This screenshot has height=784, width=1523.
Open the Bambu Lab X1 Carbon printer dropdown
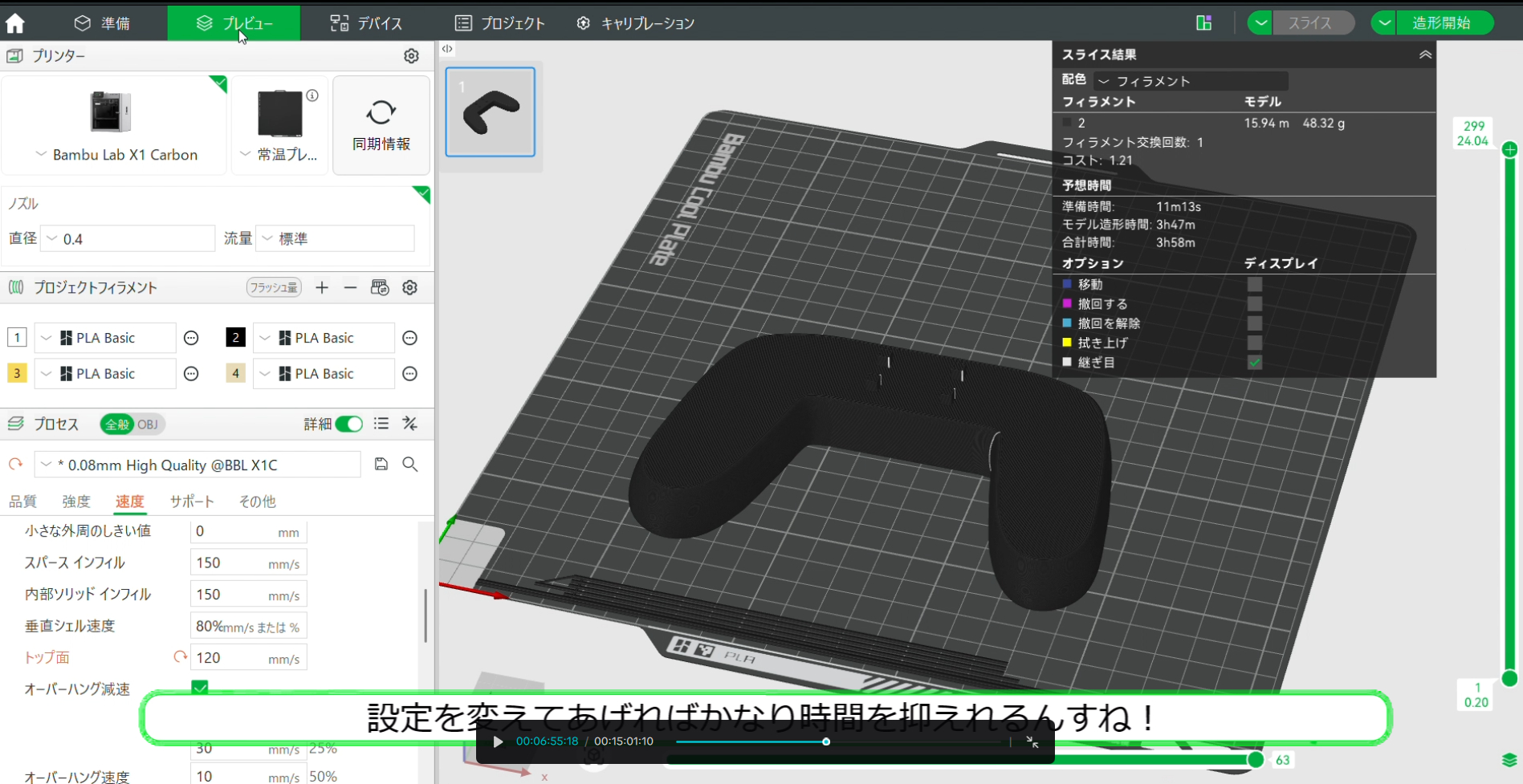pos(116,155)
